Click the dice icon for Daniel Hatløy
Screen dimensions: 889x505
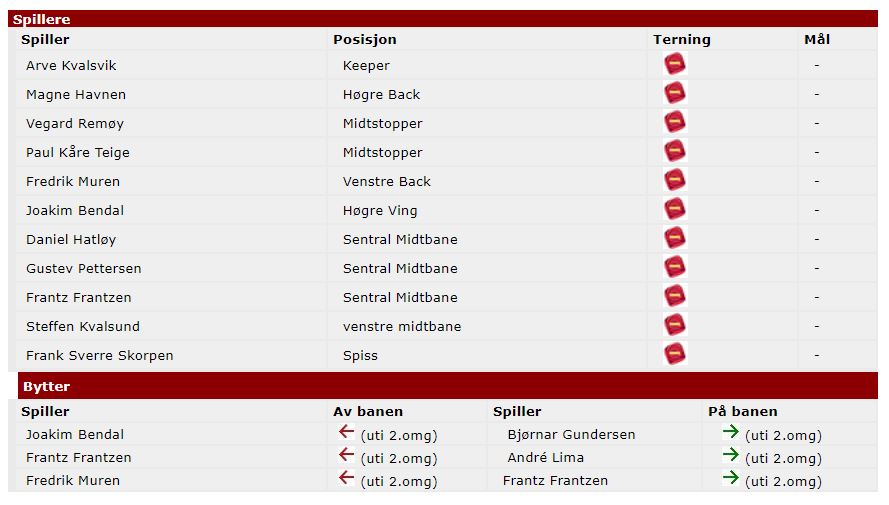(x=675, y=239)
